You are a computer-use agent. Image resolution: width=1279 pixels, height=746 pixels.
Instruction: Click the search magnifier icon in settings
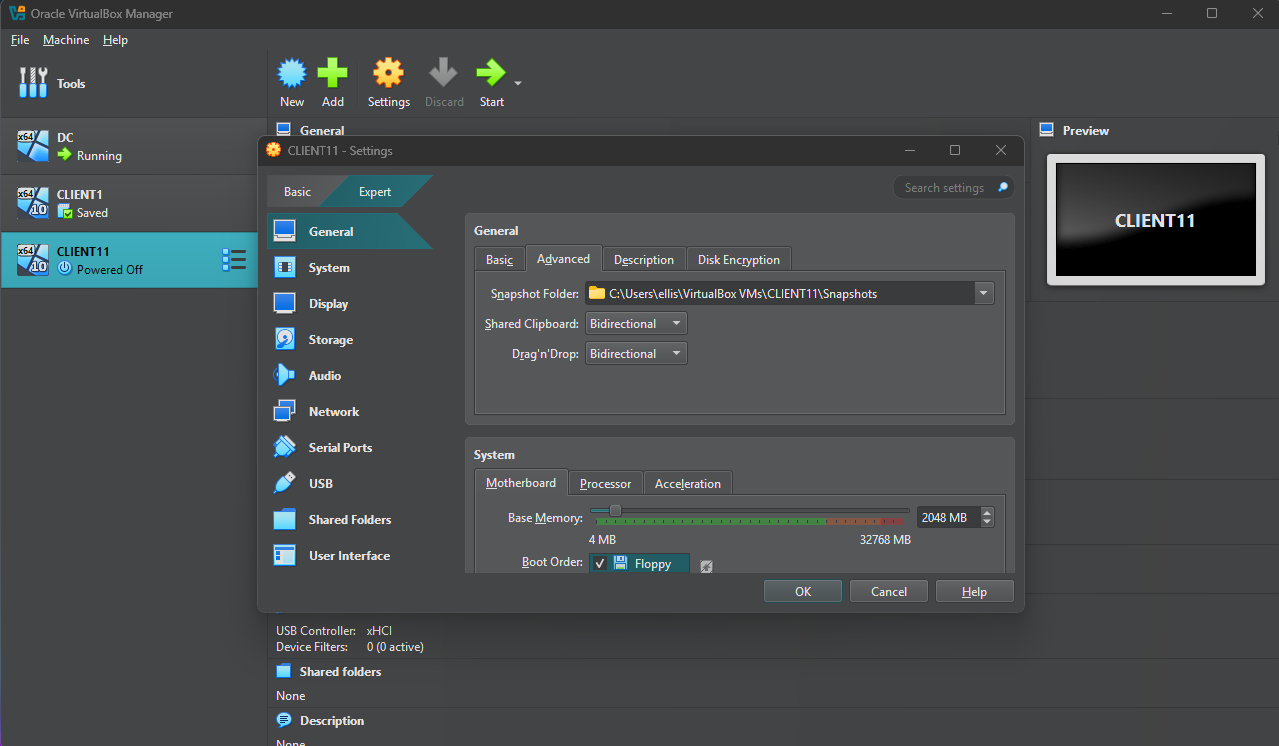(1002, 187)
